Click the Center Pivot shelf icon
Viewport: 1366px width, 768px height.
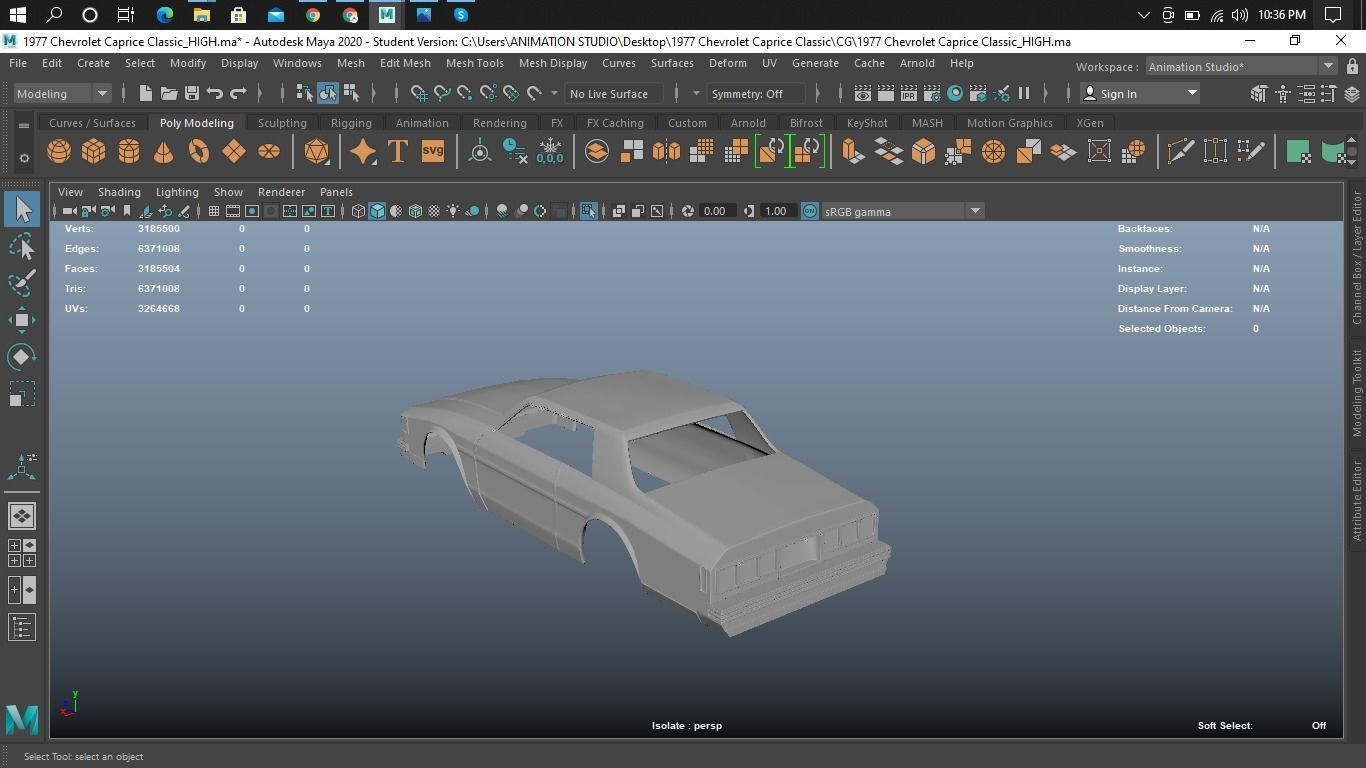(x=480, y=151)
